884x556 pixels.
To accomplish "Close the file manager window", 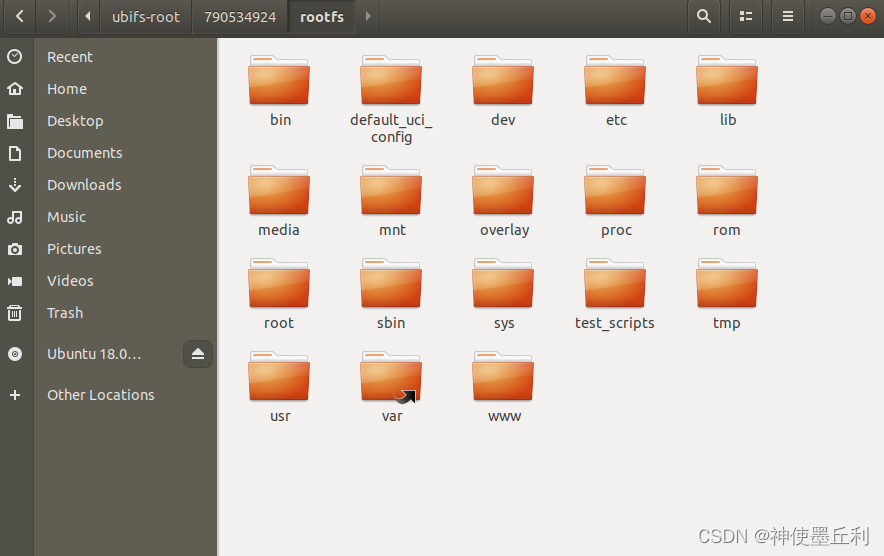I will pos(868,16).
